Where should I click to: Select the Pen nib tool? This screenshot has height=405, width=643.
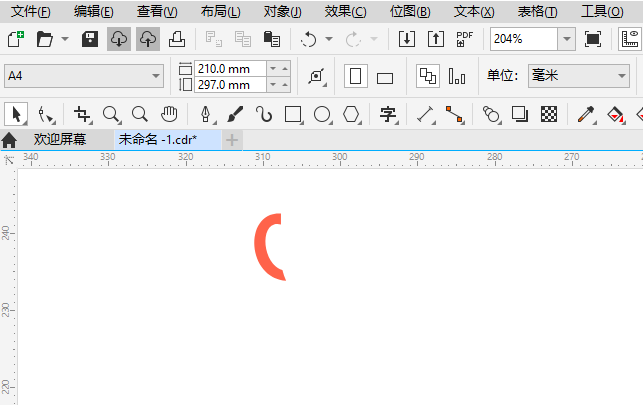tap(206, 114)
